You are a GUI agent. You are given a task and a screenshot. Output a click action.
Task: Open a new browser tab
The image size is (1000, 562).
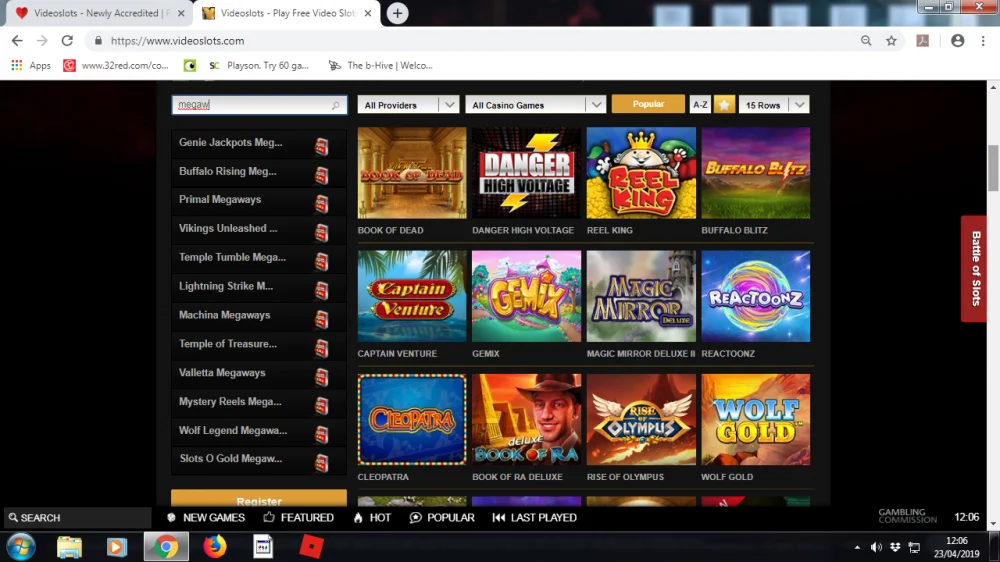[x=397, y=13]
